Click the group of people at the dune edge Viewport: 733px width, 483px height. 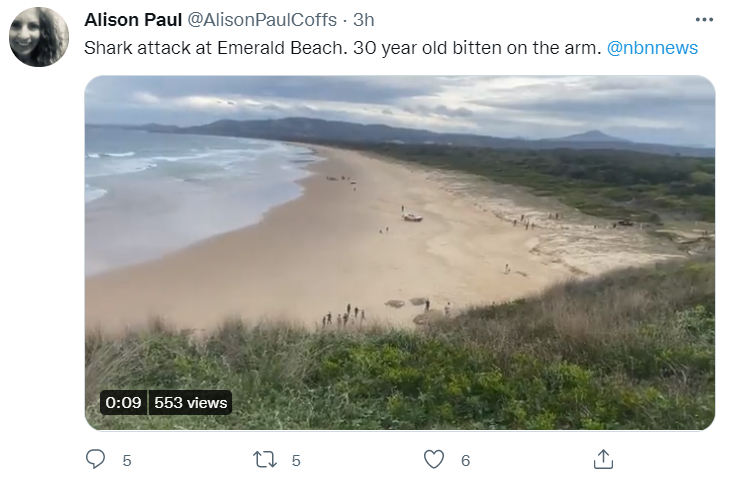pyautogui.click(x=344, y=316)
